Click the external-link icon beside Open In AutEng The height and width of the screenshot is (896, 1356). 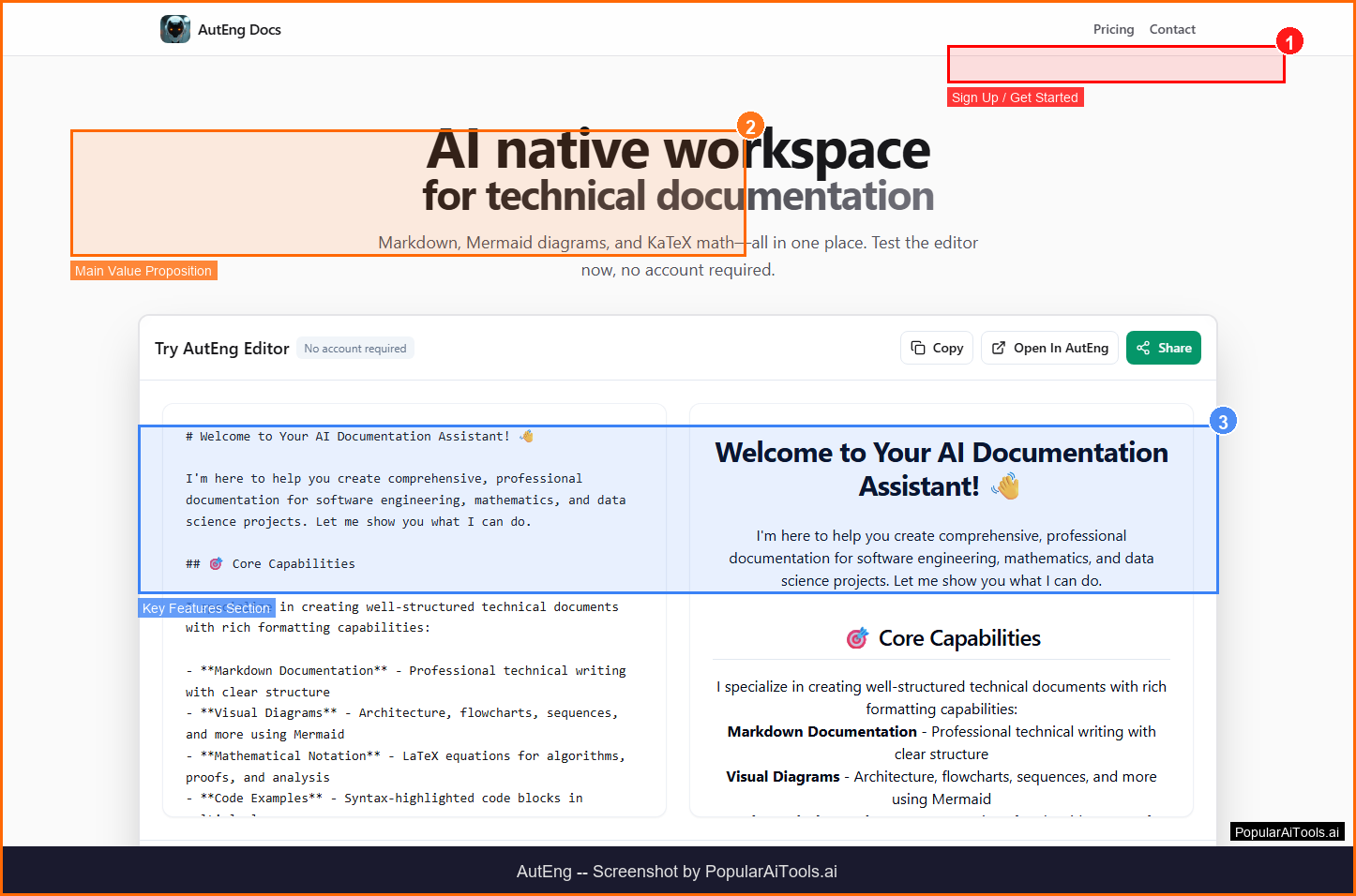(999, 348)
